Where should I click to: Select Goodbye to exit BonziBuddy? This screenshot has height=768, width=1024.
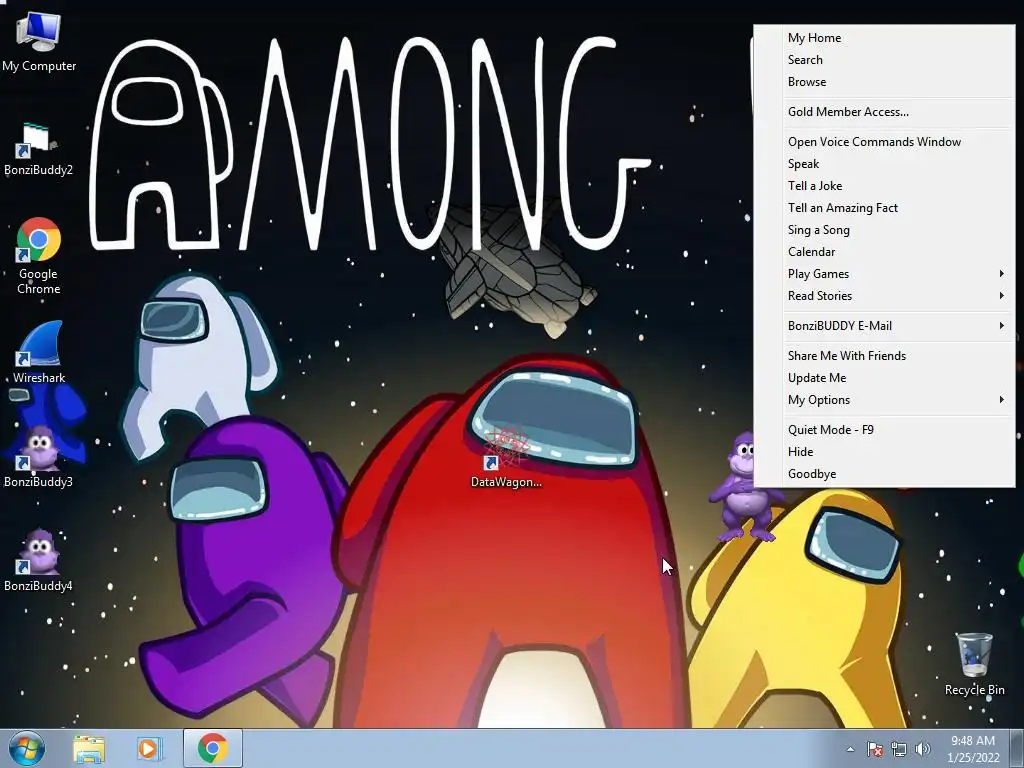click(x=884, y=473)
